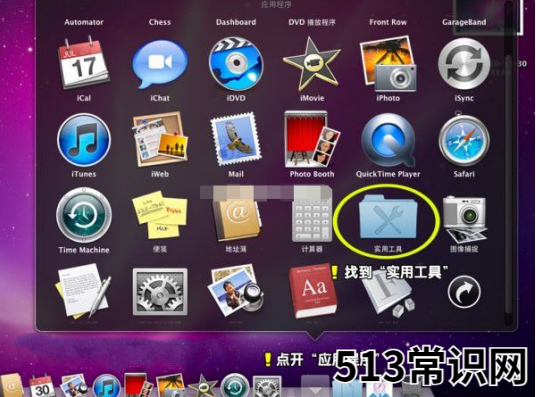The image size is (536, 397).
Task: Launch the Safari compass icon
Action: 464,140
